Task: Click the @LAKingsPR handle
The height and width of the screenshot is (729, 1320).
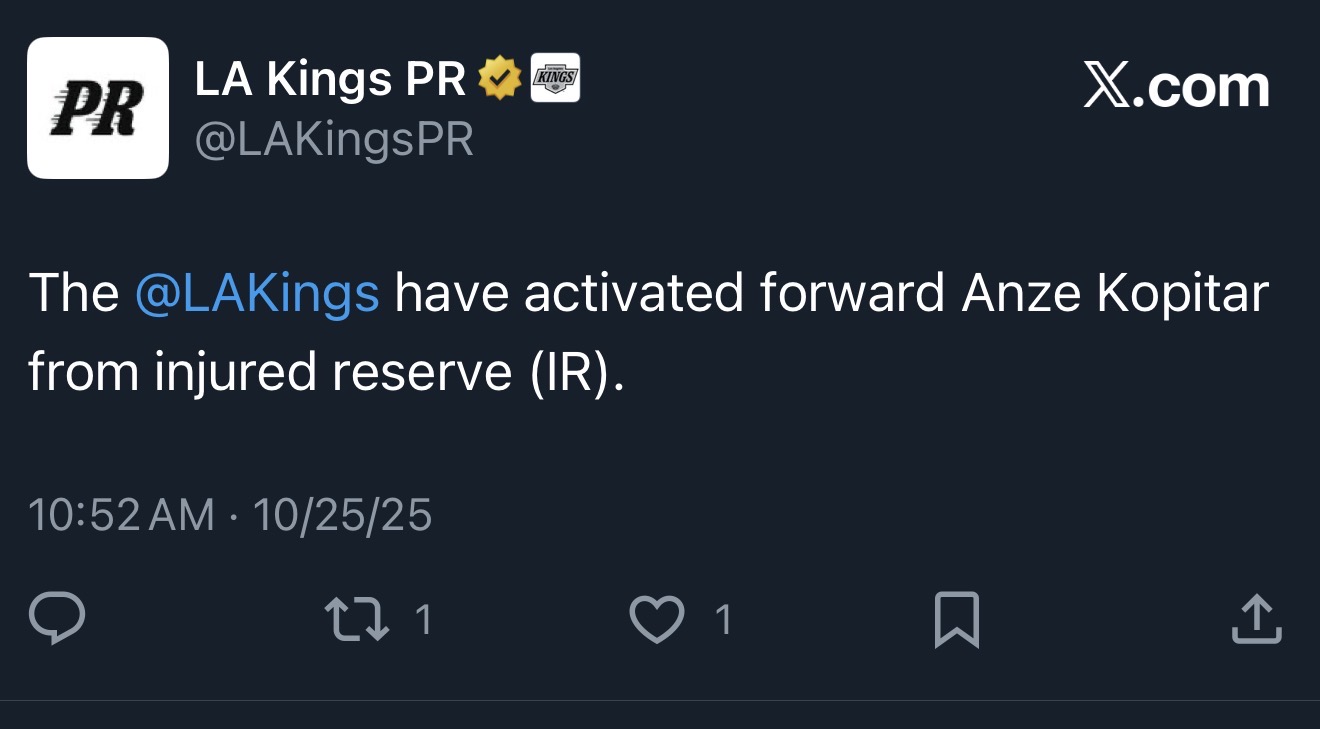Action: [x=334, y=140]
